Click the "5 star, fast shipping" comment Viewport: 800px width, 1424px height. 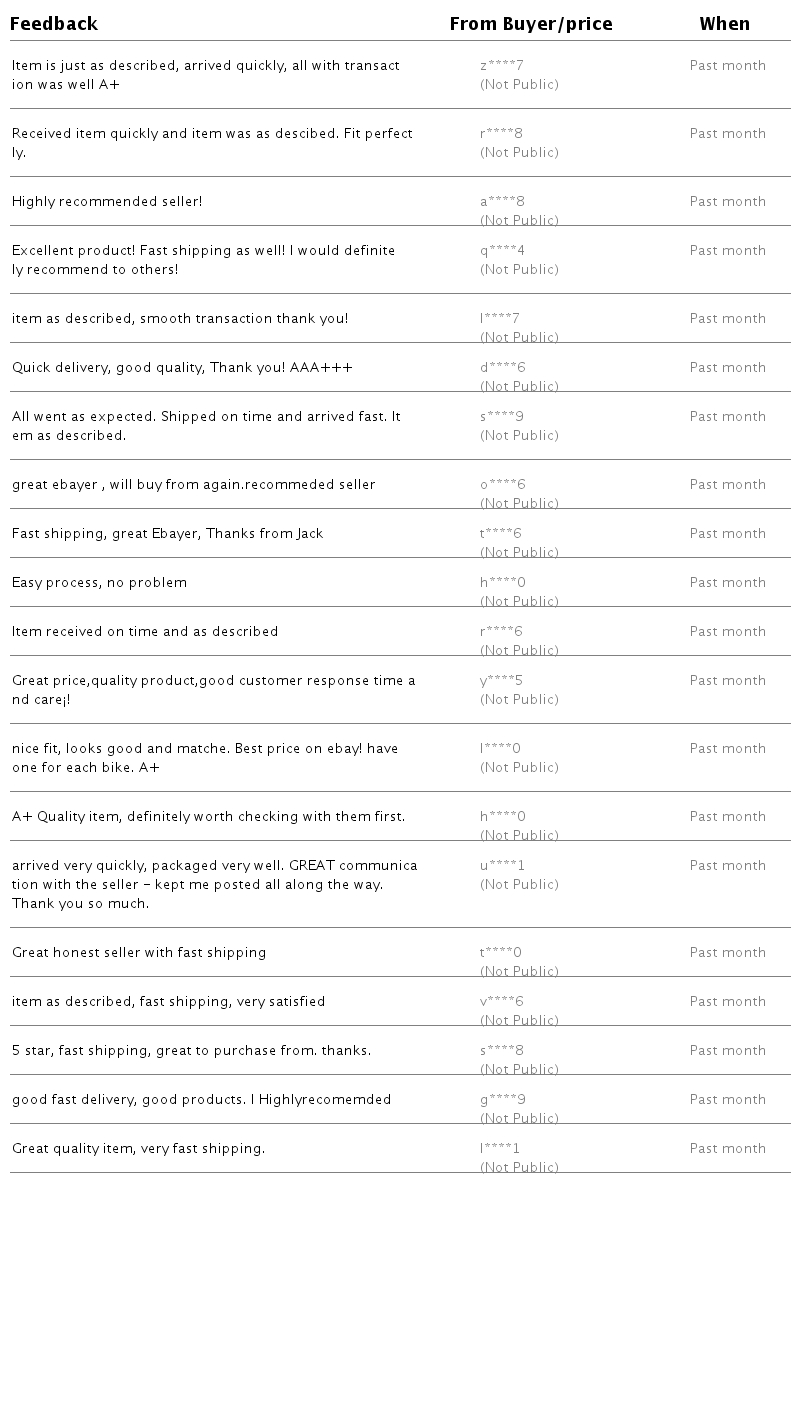[191, 1051]
